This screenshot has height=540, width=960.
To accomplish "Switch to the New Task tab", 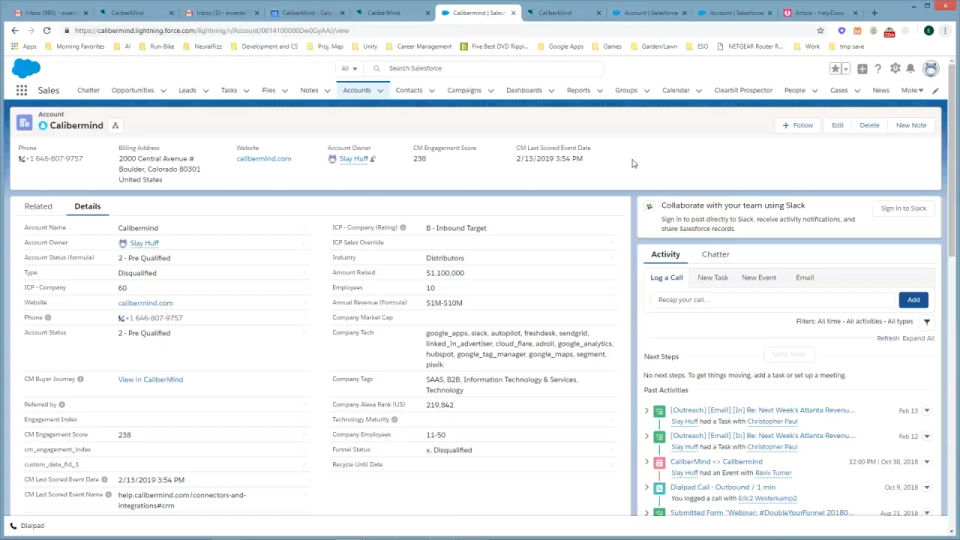I will 713,277.
